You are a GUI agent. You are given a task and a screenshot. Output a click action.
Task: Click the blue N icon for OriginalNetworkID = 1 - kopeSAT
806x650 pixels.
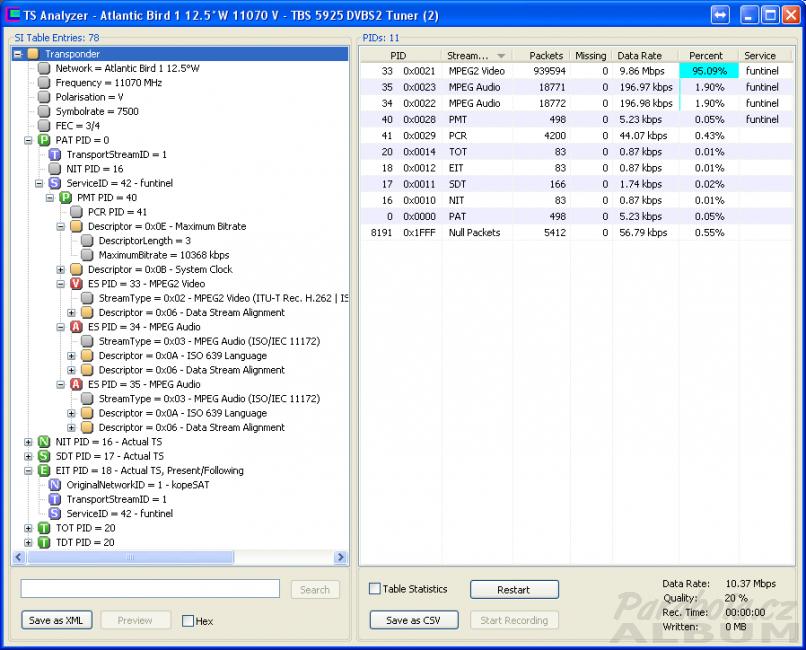point(54,485)
